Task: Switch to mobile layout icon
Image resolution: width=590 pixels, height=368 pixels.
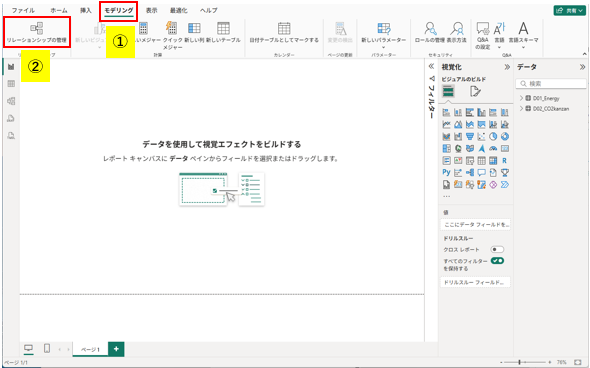Action: [47, 348]
